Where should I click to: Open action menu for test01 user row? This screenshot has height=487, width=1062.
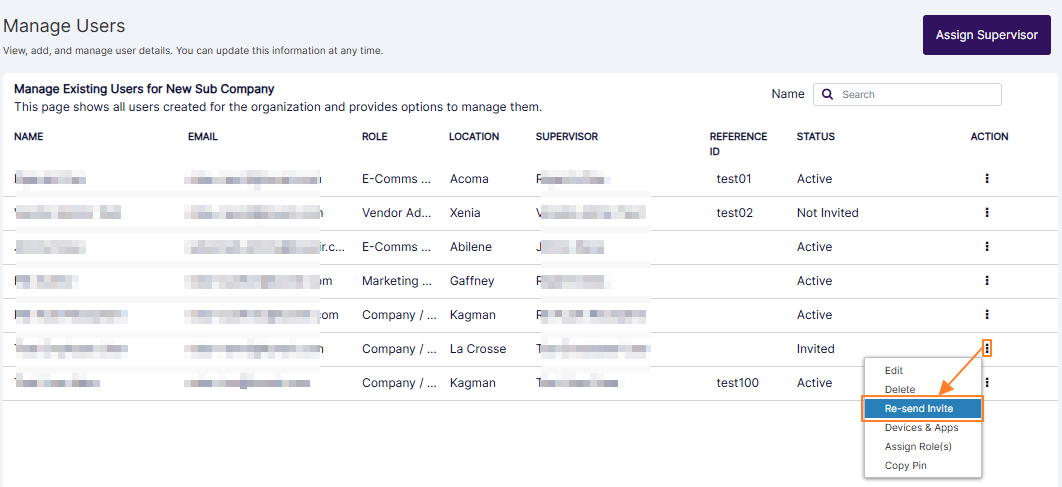click(987, 179)
